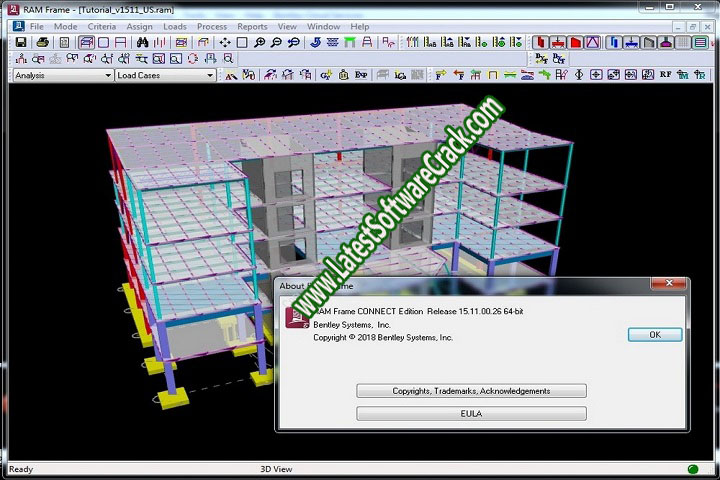Click the green bent arrow icon

click(545, 74)
